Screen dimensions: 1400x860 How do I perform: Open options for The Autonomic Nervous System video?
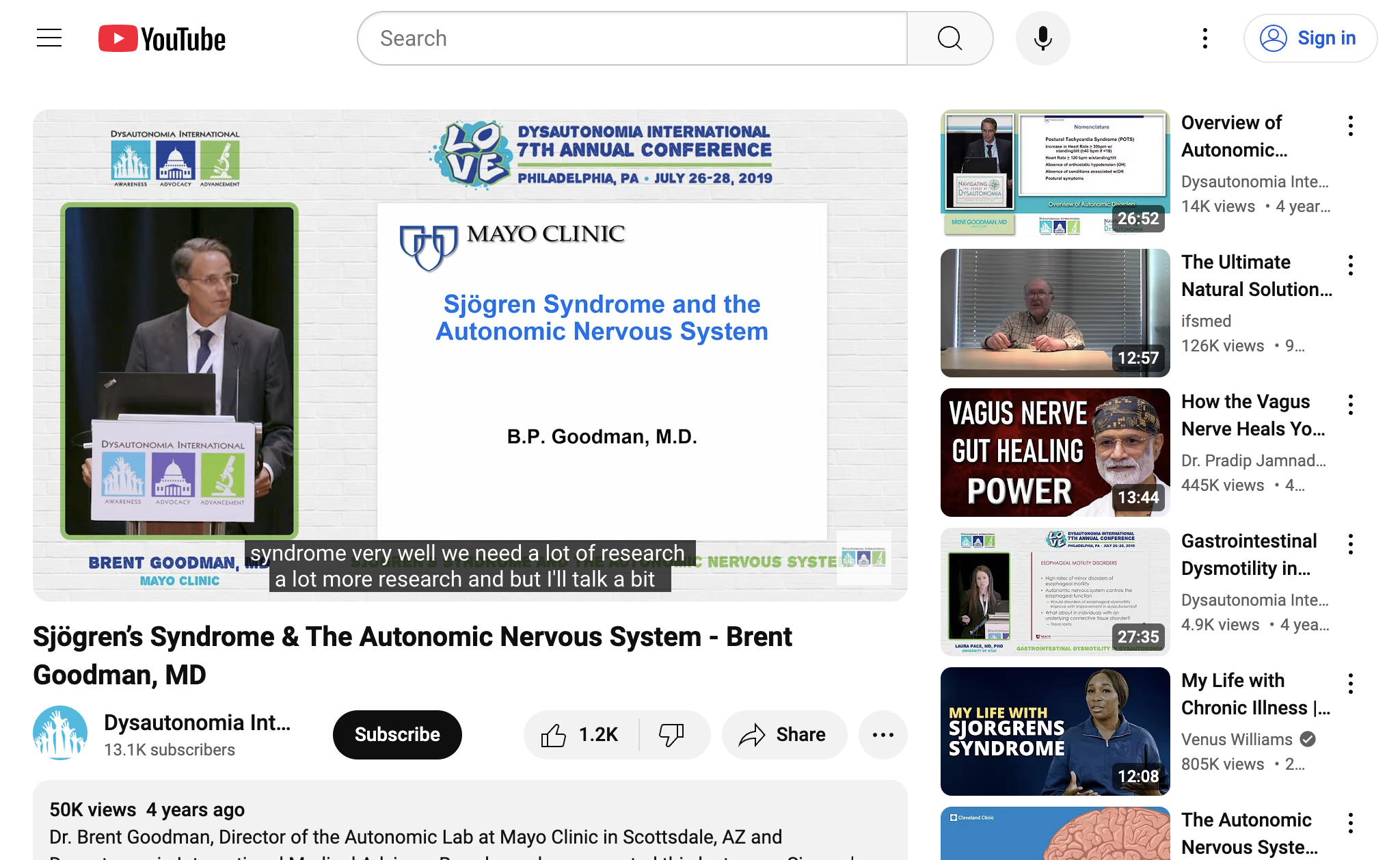1350,823
